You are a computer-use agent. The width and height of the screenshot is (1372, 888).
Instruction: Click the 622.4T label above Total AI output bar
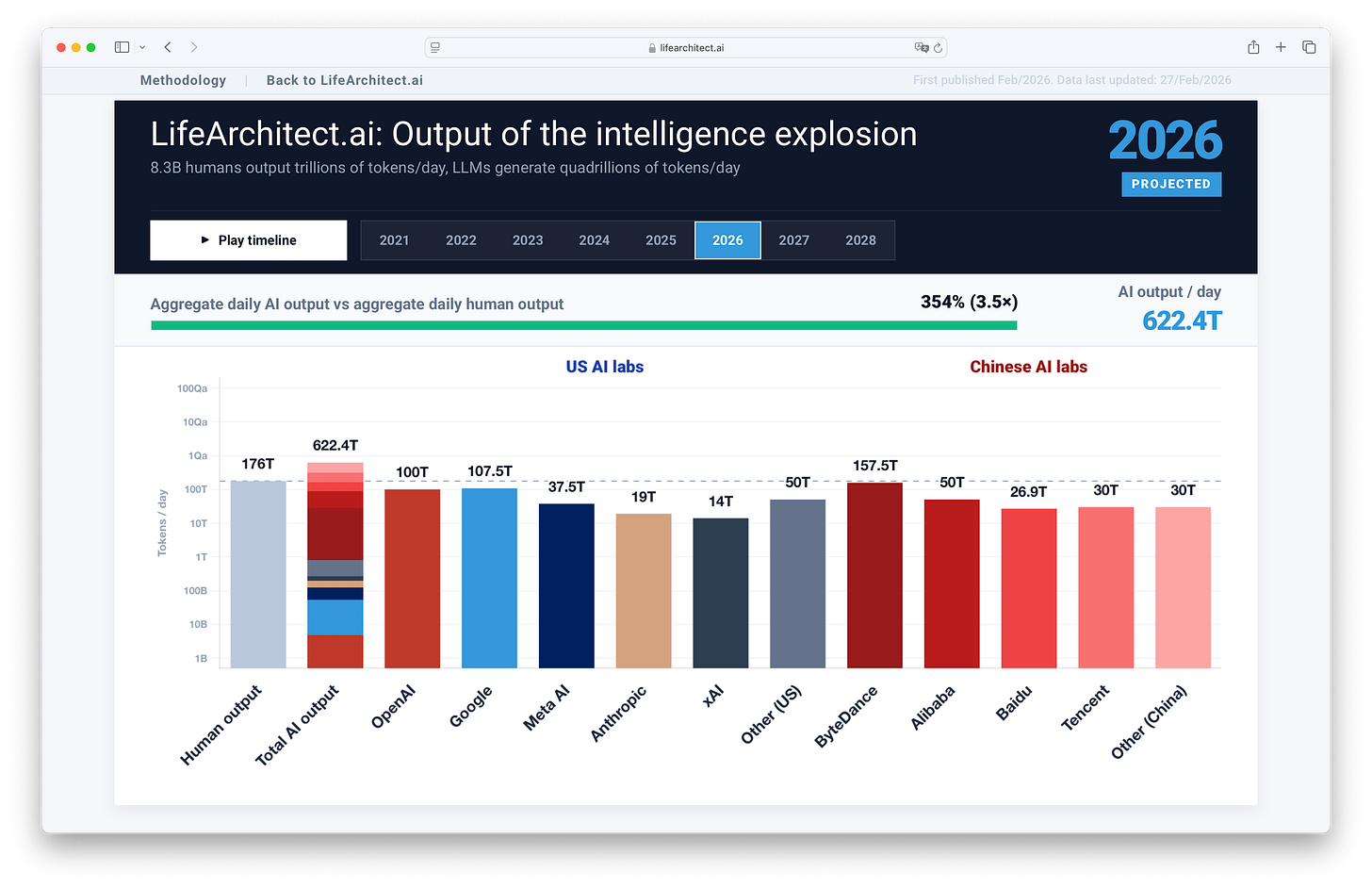[x=335, y=445]
